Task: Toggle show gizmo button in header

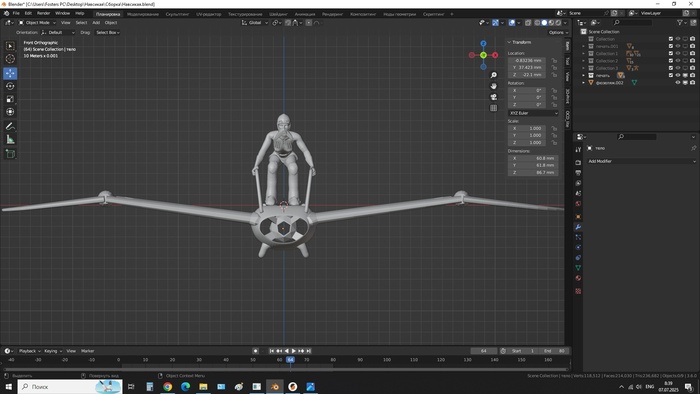Action: 496,23
